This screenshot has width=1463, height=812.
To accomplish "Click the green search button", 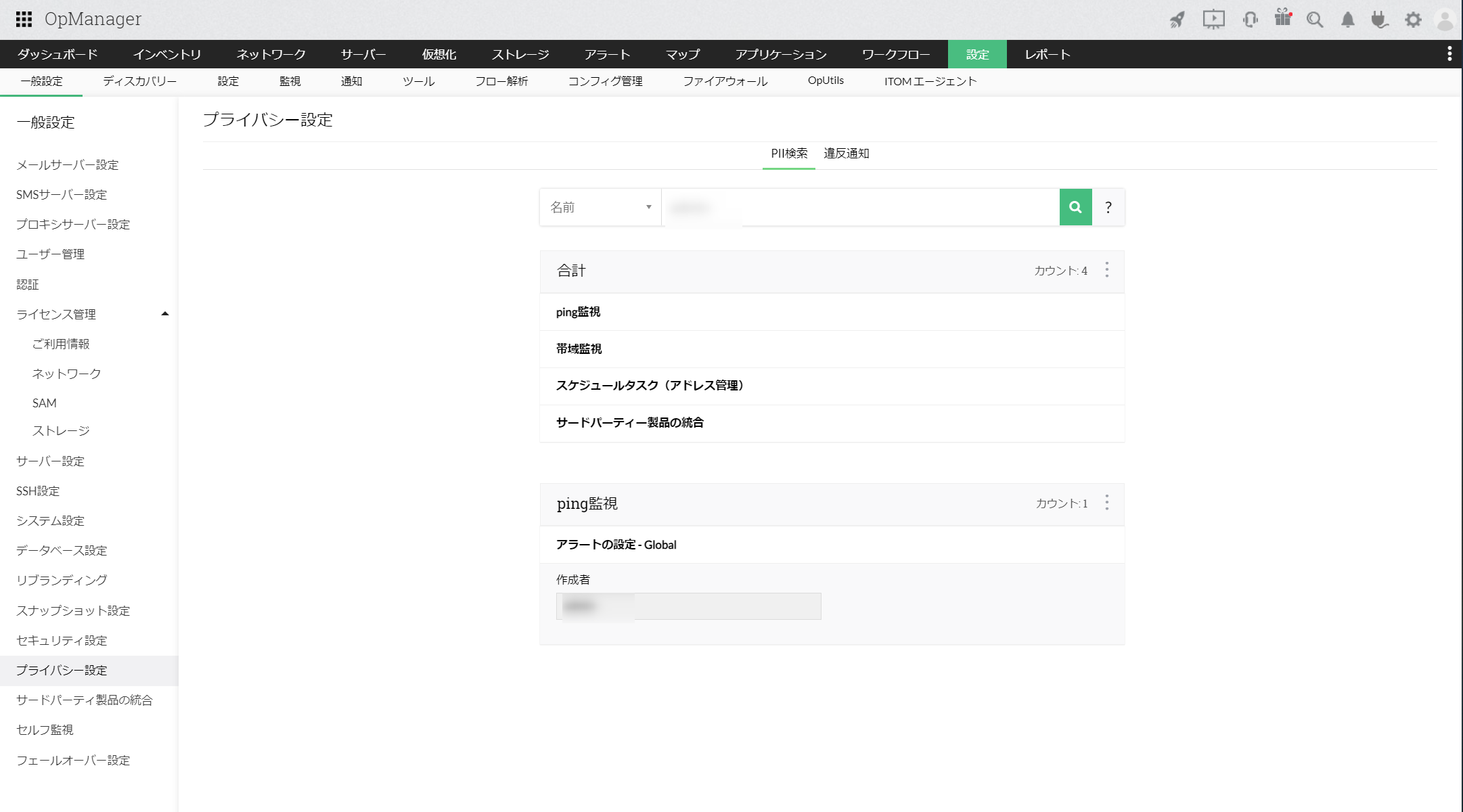I will 1075,207.
